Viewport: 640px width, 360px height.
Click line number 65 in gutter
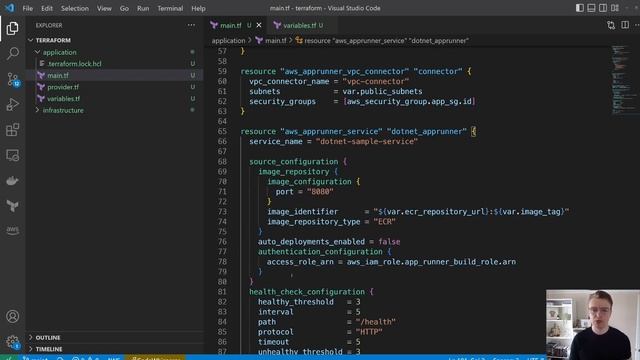(222, 131)
